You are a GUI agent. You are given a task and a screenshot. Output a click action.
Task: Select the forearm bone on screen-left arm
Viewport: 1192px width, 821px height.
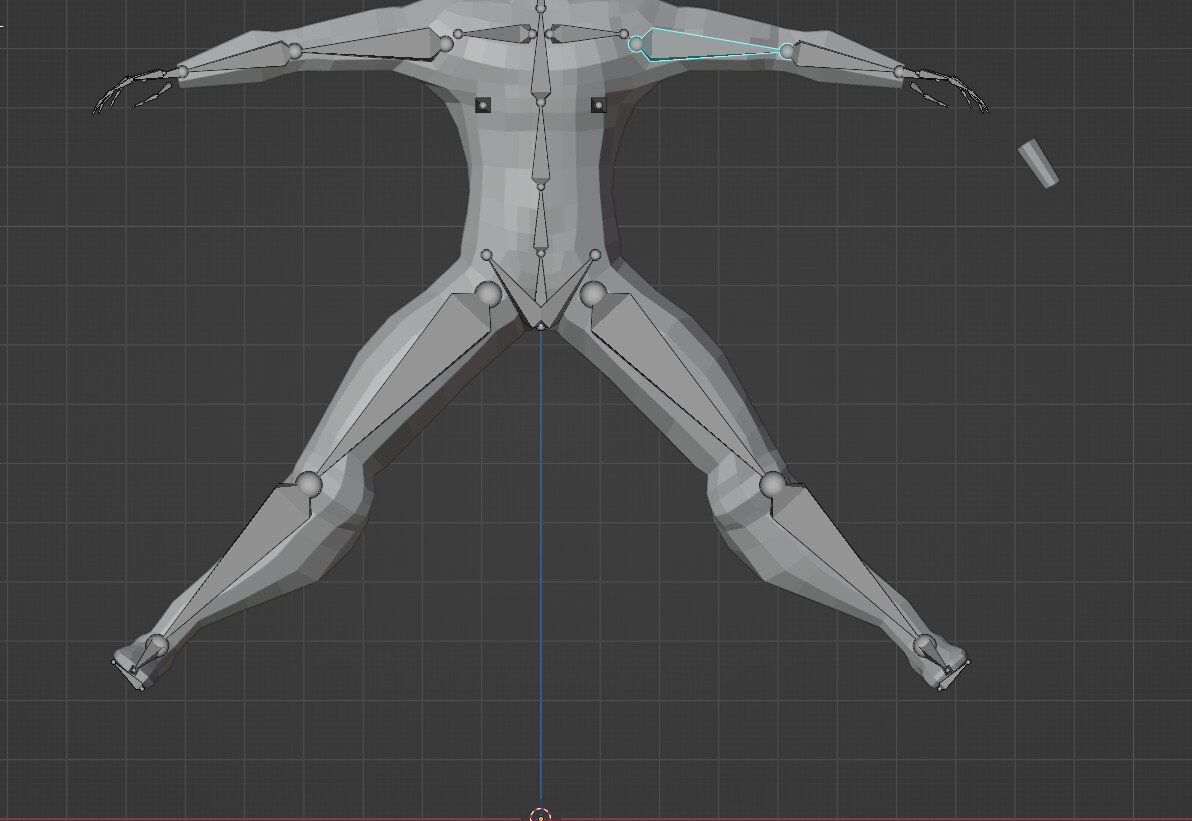[x=237, y=59]
